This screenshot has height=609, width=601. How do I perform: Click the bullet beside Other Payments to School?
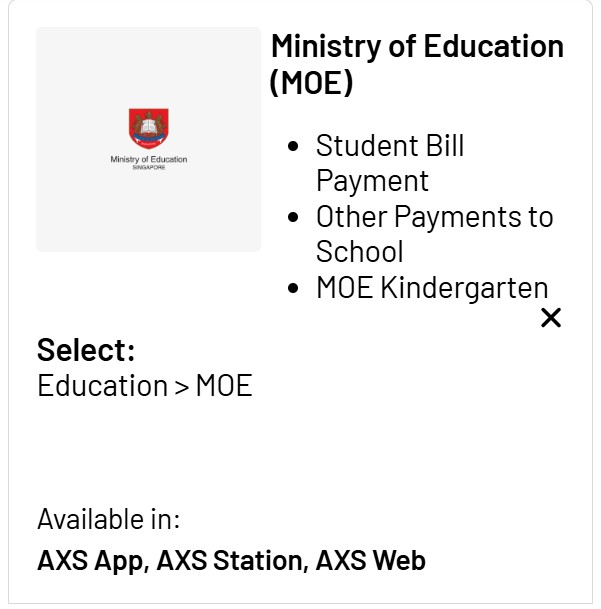pos(293,217)
